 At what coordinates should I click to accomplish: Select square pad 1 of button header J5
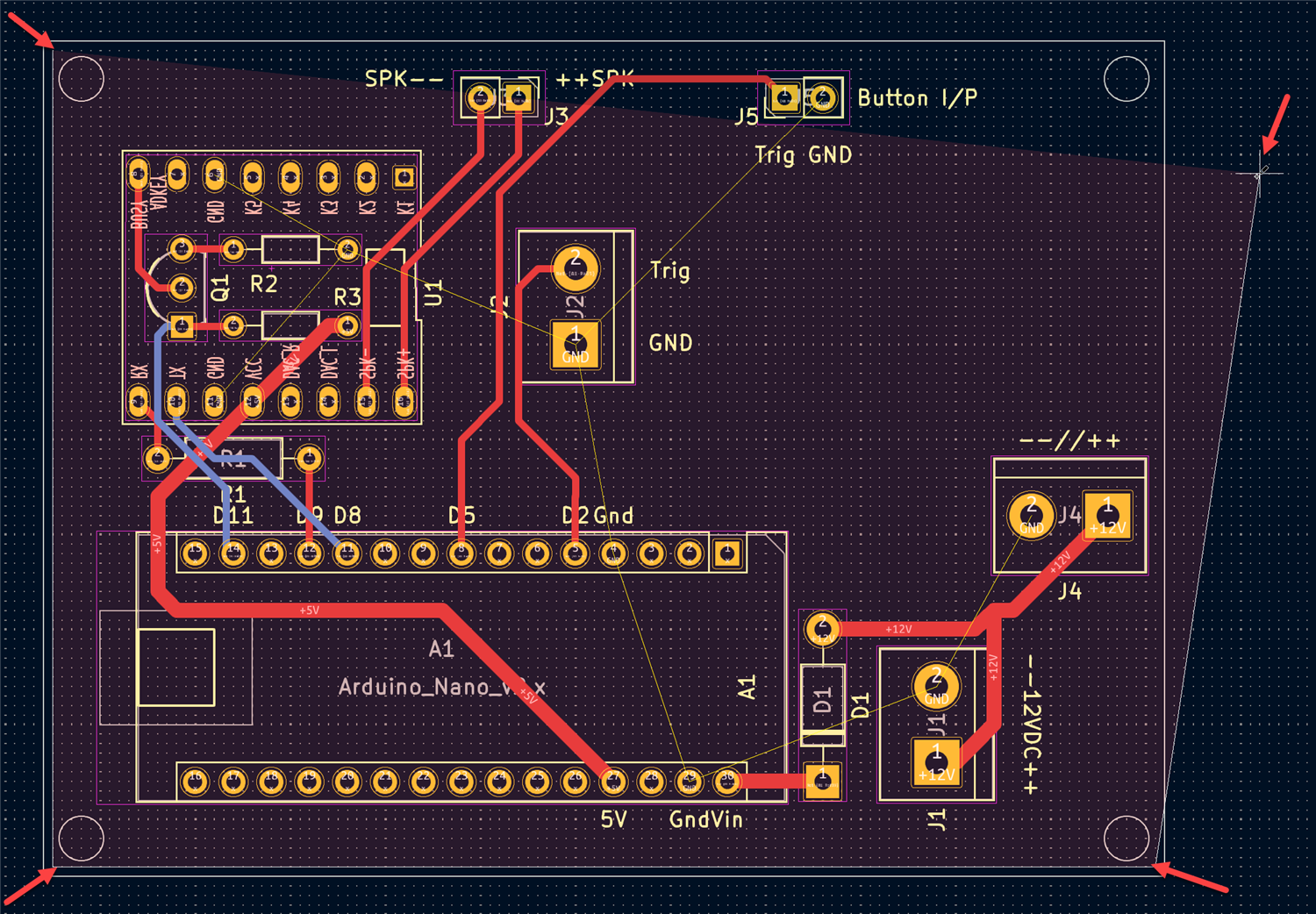tap(784, 96)
